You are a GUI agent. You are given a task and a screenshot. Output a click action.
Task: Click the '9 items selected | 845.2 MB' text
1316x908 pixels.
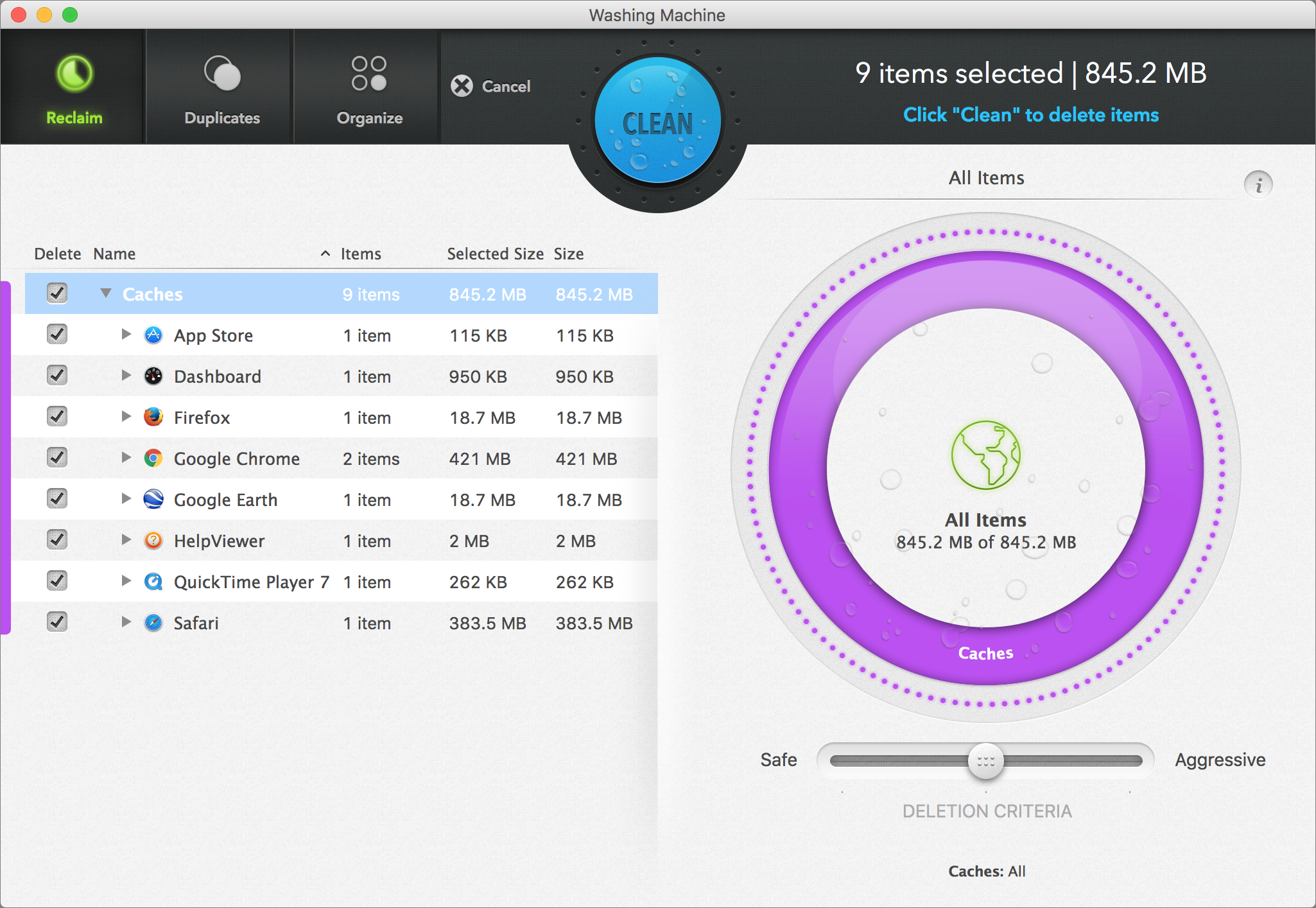click(1031, 73)
